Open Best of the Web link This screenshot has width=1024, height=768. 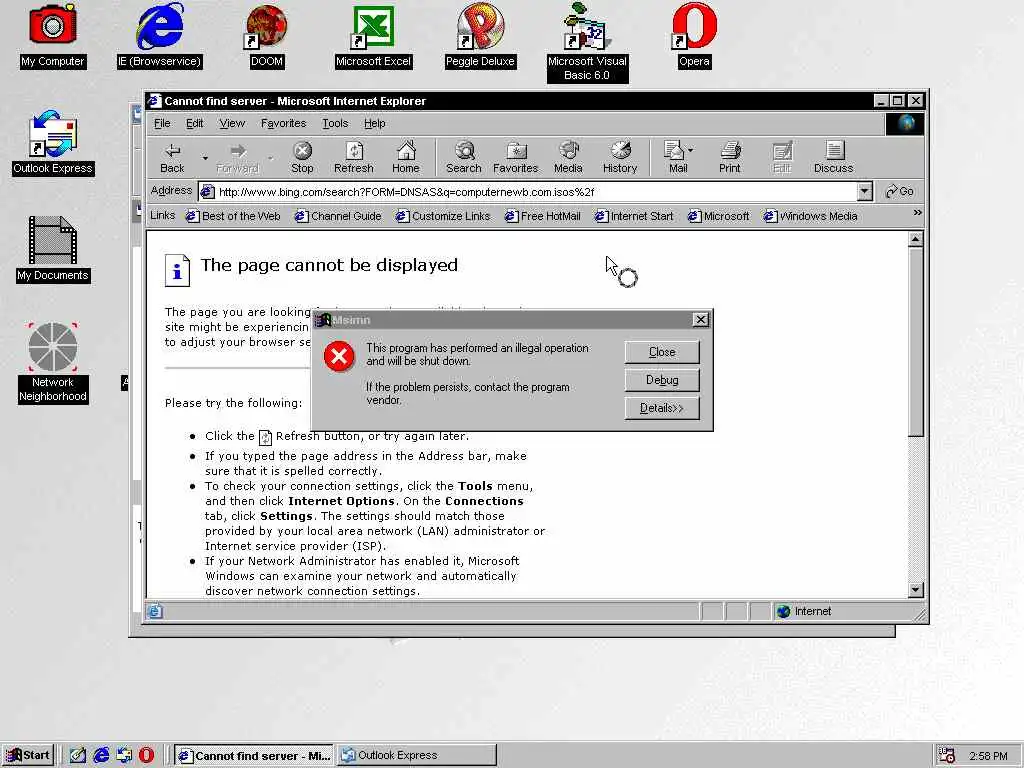click(233, 216)
